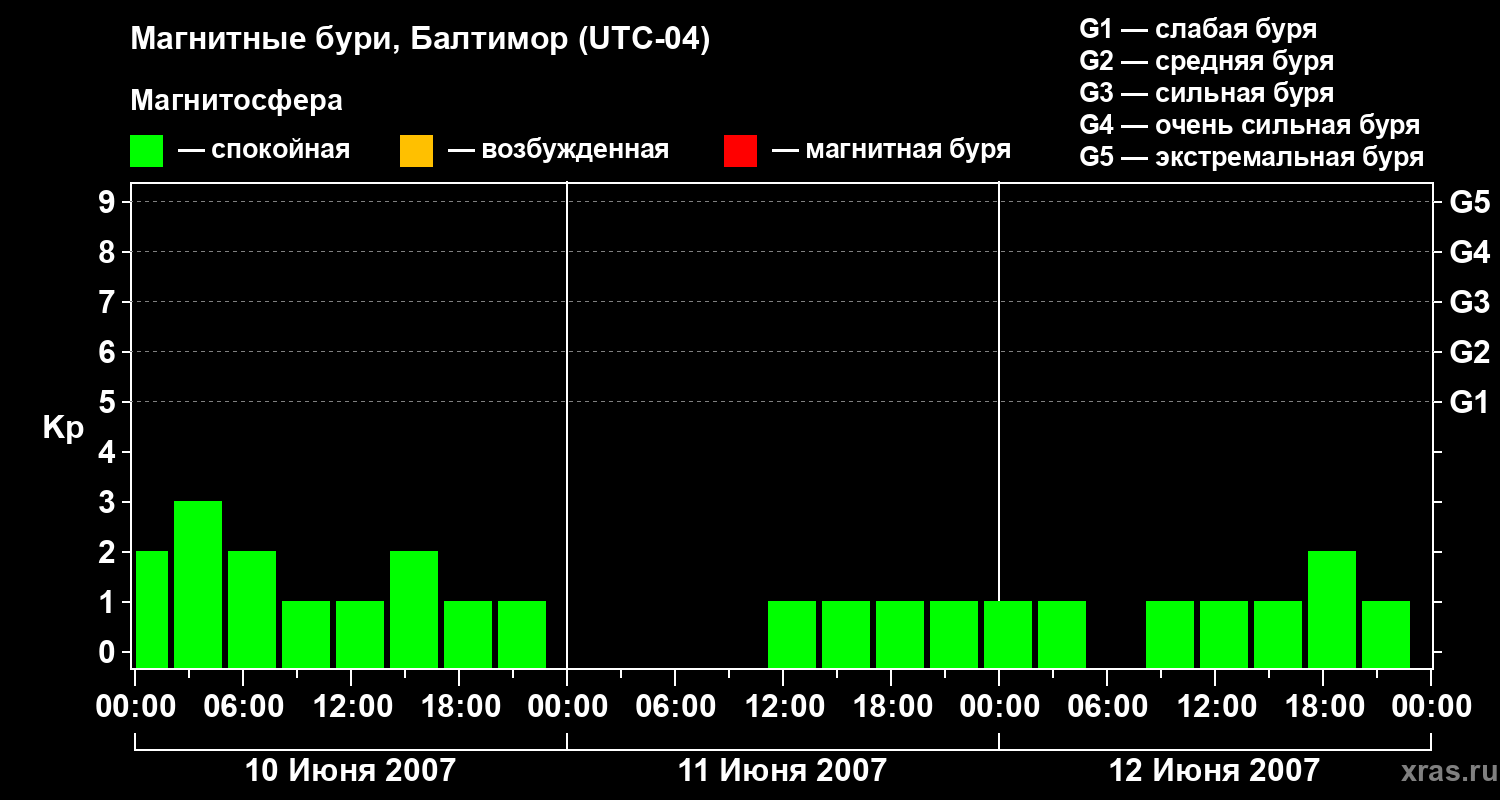Image resolution: width=1500 pixels, height=800 pixels.
Task: Click the '10 Июня 2007' date label
Action: click(x=350, y=770)
